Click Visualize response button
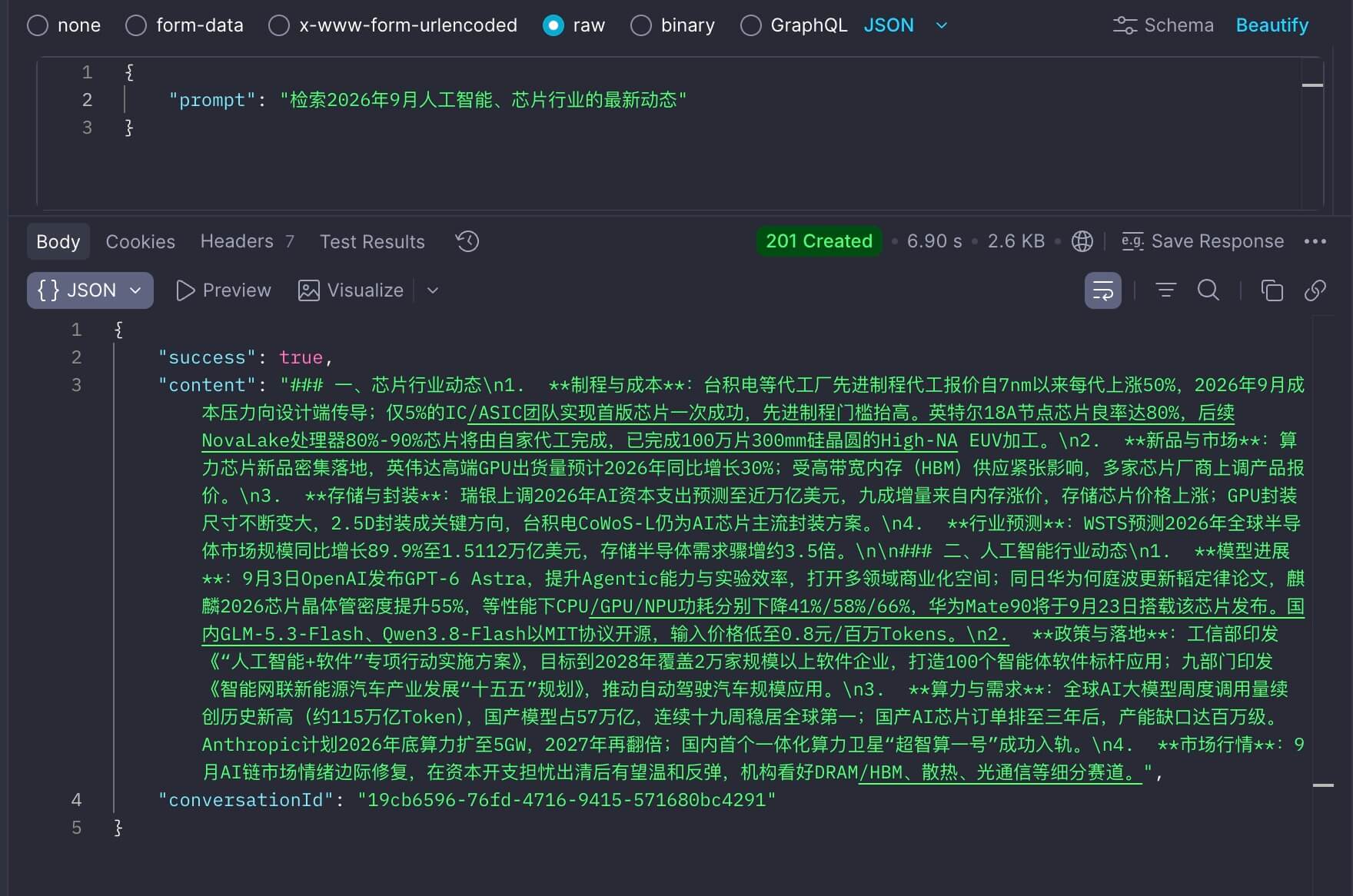This screenshot has height=896, width=1353. point(351,290)
